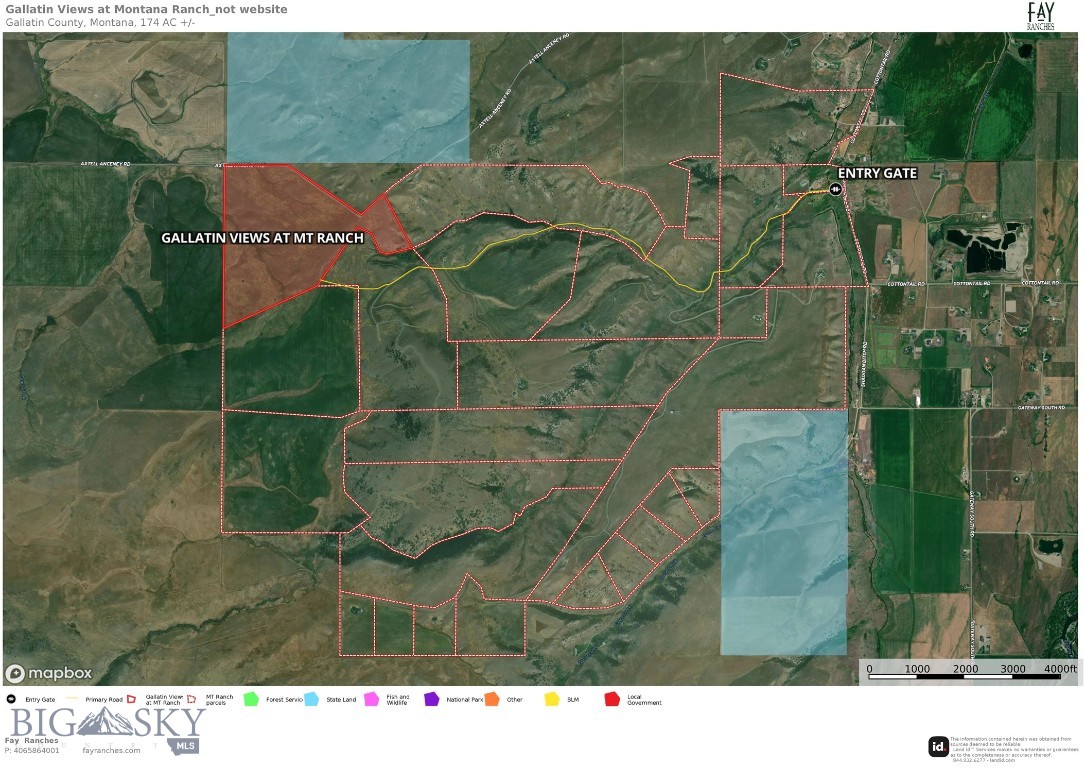Click the Fay Ranches phone number
The image size is (1085, 768).
32,750
